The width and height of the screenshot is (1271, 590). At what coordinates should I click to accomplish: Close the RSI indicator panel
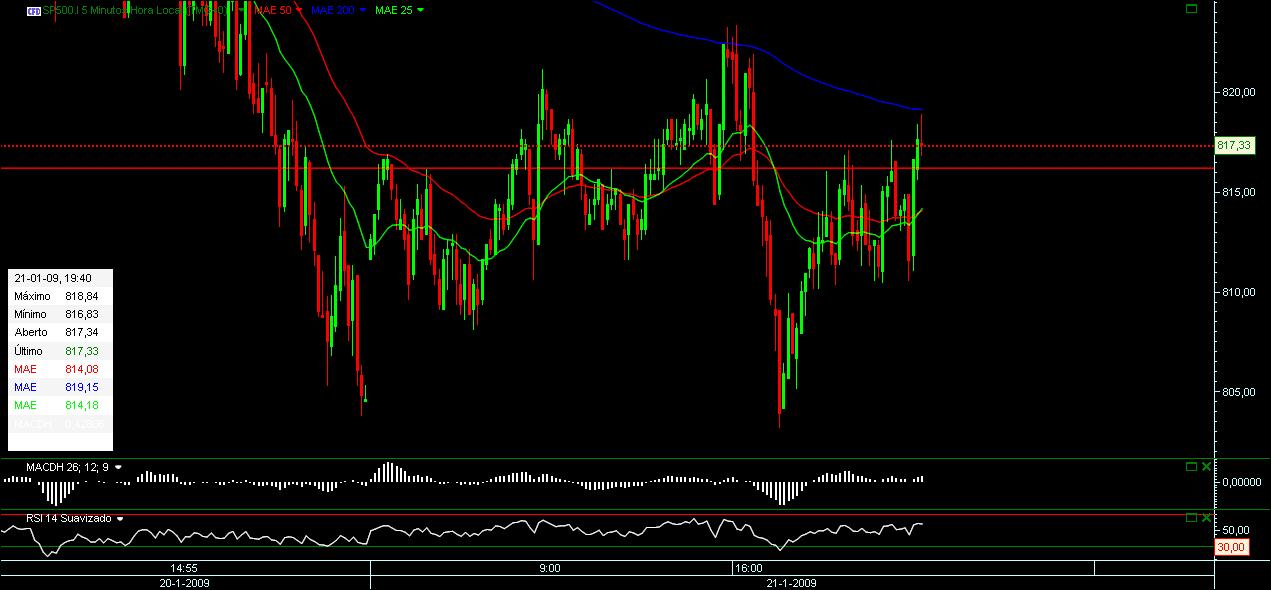[1205, 518]
